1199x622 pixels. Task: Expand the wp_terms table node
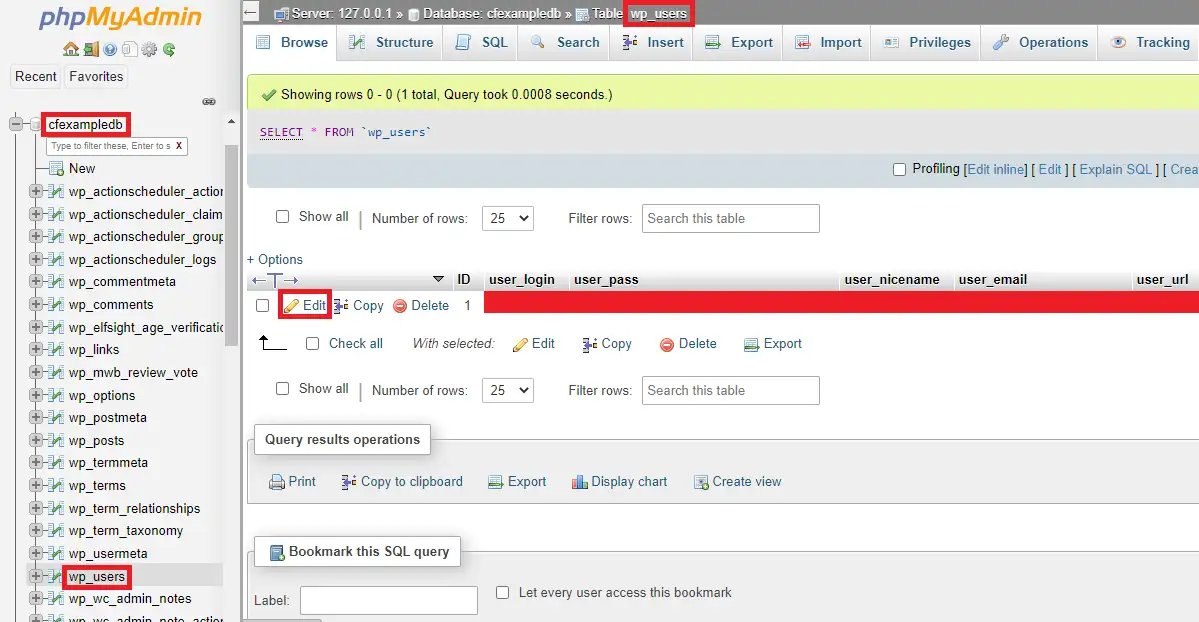click(x=35, y=485)
